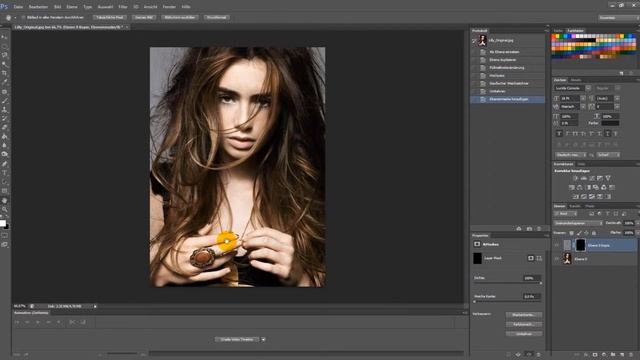The width and height of the screenshot is (640, 360).
Task: Toggle Bildlauf in allen Fenstern checkbox
Action: coord(23,18)
